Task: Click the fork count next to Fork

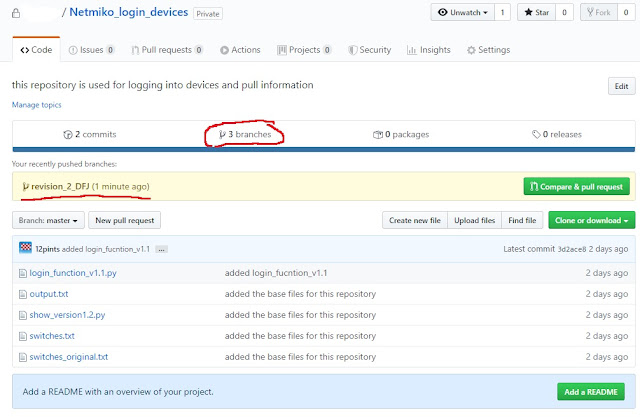Action: (x=626, y=12)
